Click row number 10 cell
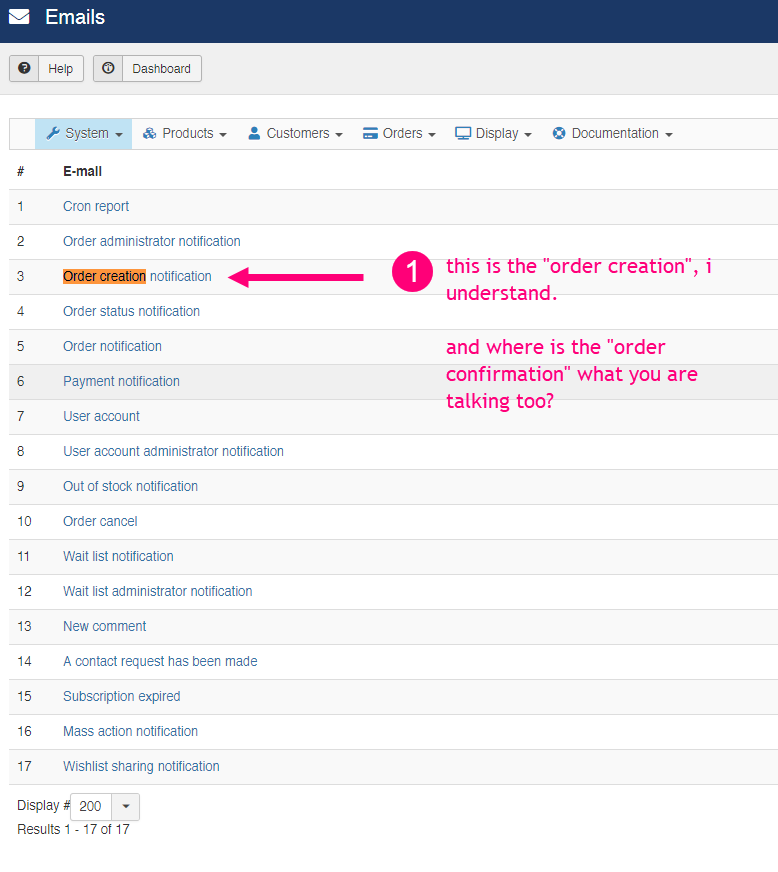This screenshot has height=872, width=778. [x=24, y=522]
